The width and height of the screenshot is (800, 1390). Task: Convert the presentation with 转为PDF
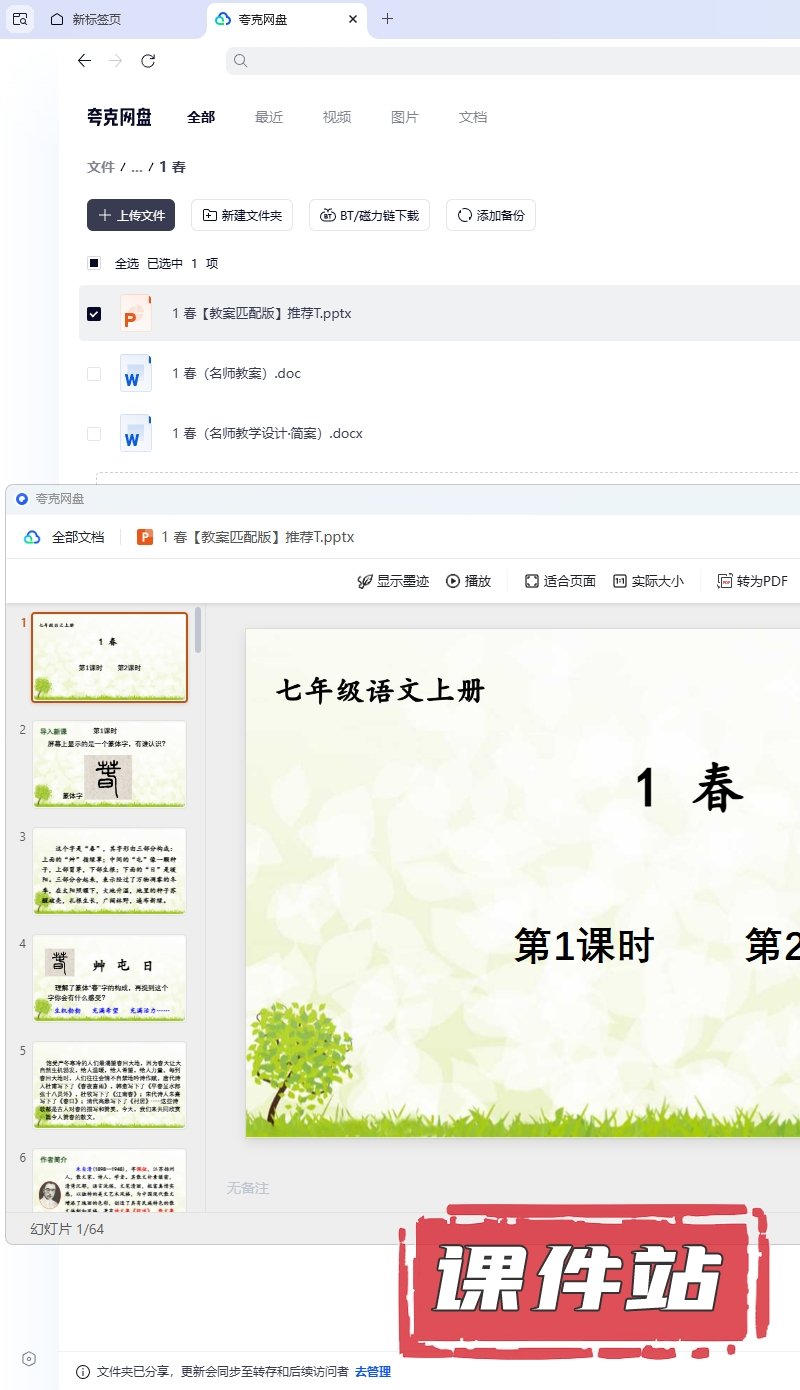coord(752,581)
